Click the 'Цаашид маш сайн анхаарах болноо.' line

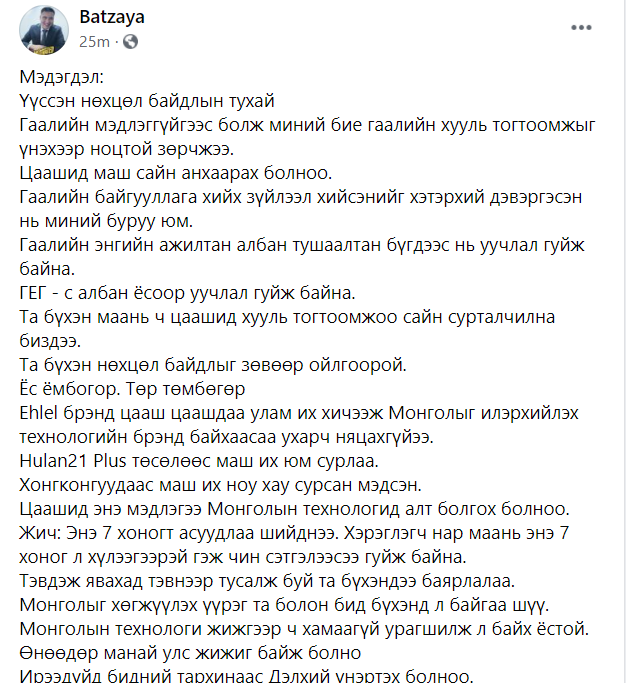pos(176,173)
